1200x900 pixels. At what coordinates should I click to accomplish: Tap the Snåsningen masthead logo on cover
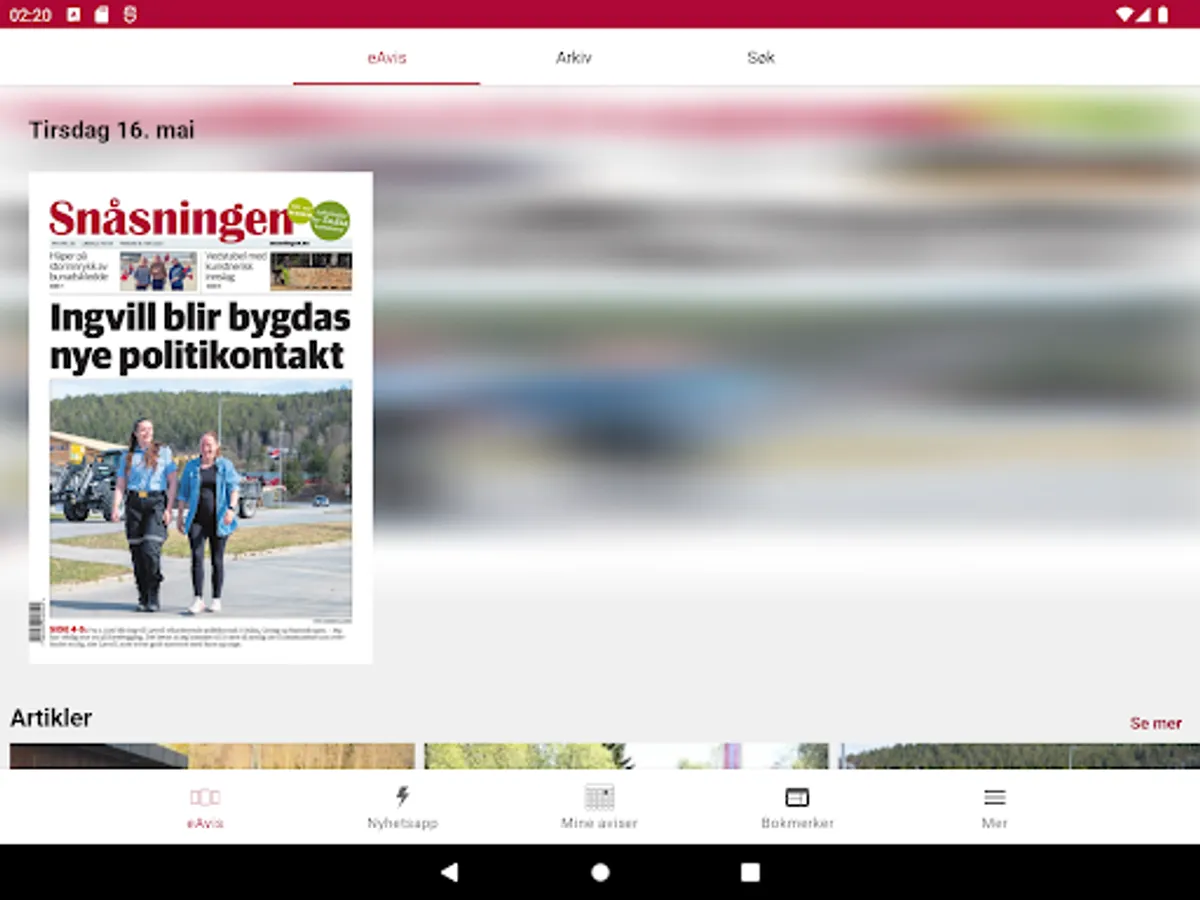[x=170, y=219]
